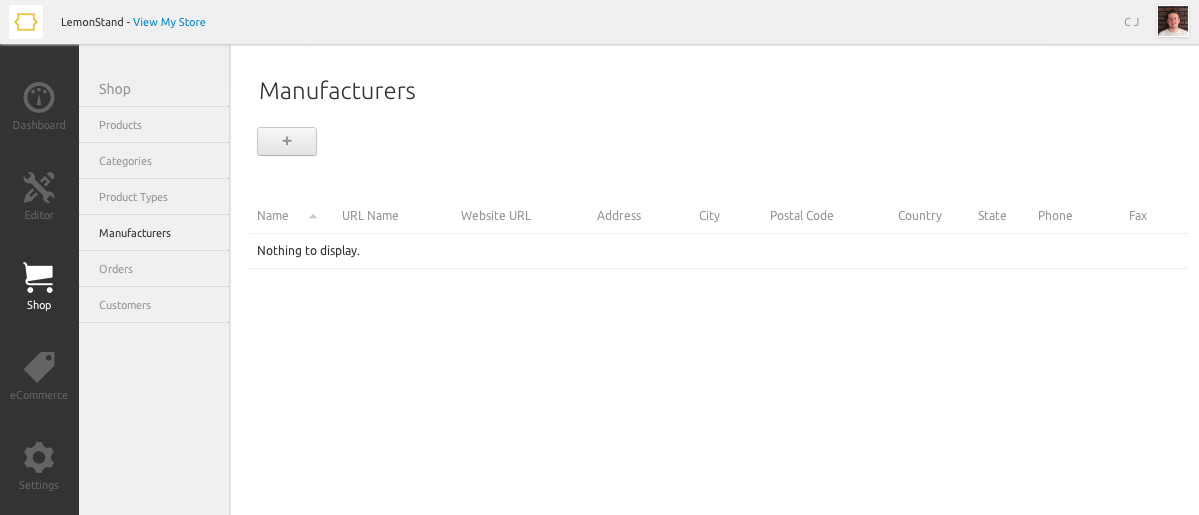Sort table by URL Name column
Screen dimensions: 1199x515
click(370, 216)
